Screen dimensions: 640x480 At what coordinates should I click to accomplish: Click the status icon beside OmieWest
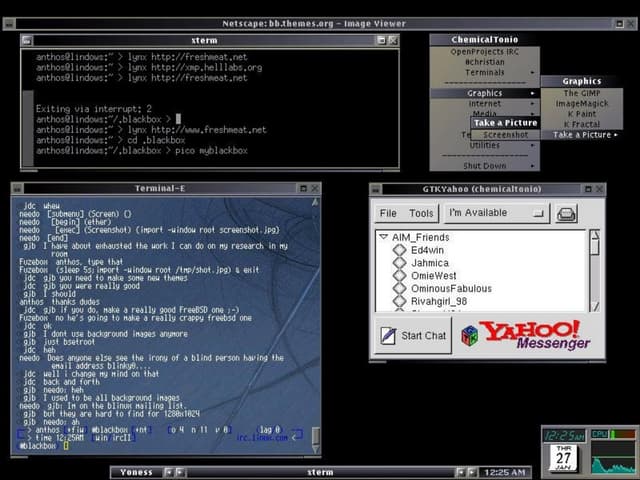click(x=400, y=276)
